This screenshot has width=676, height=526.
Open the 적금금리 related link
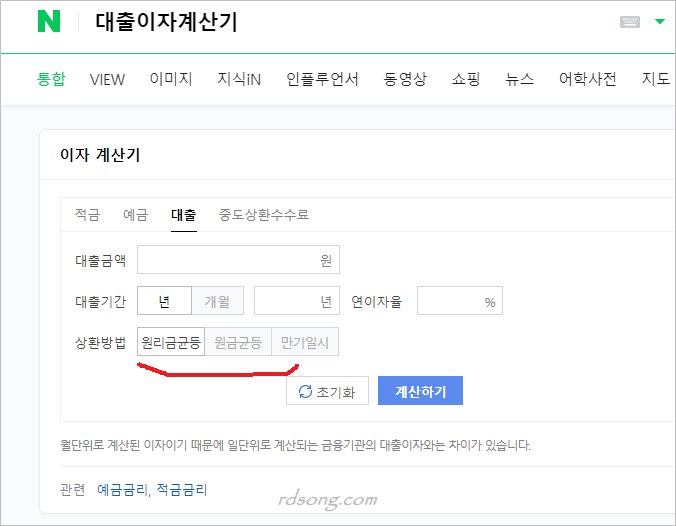180,490
